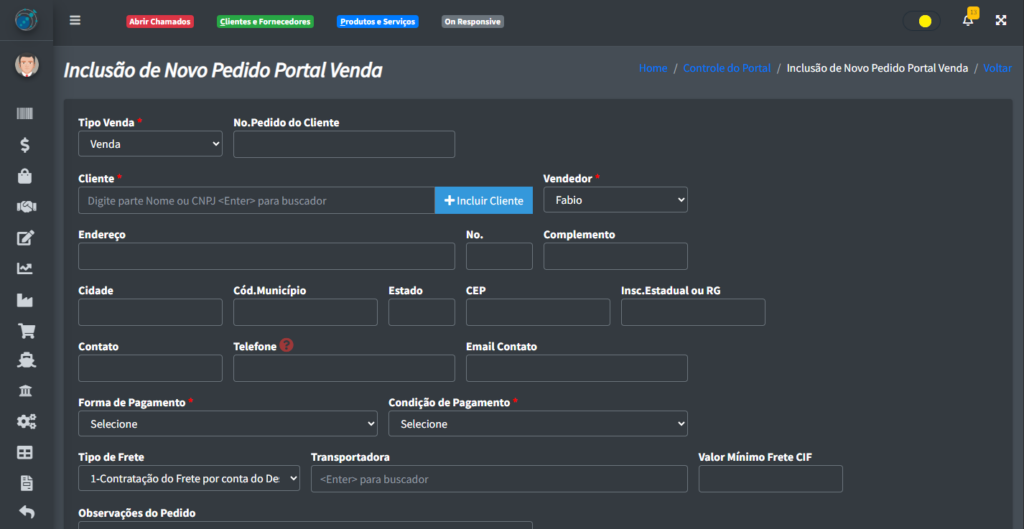Open Forma de Pagamento dropdown
1024x529 pixels.
(227, 424)
